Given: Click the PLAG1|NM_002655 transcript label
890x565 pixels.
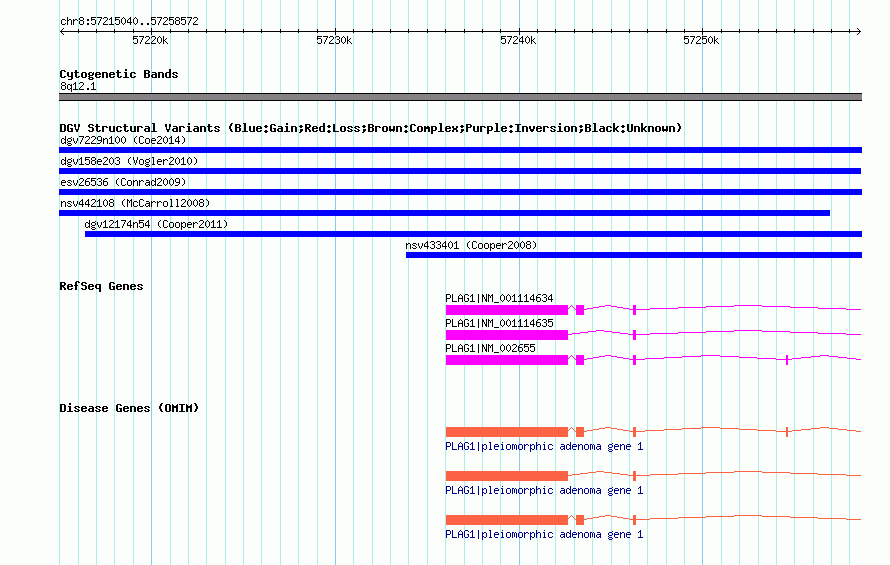Looking at the screenshot, I should (x=490, y=348).
